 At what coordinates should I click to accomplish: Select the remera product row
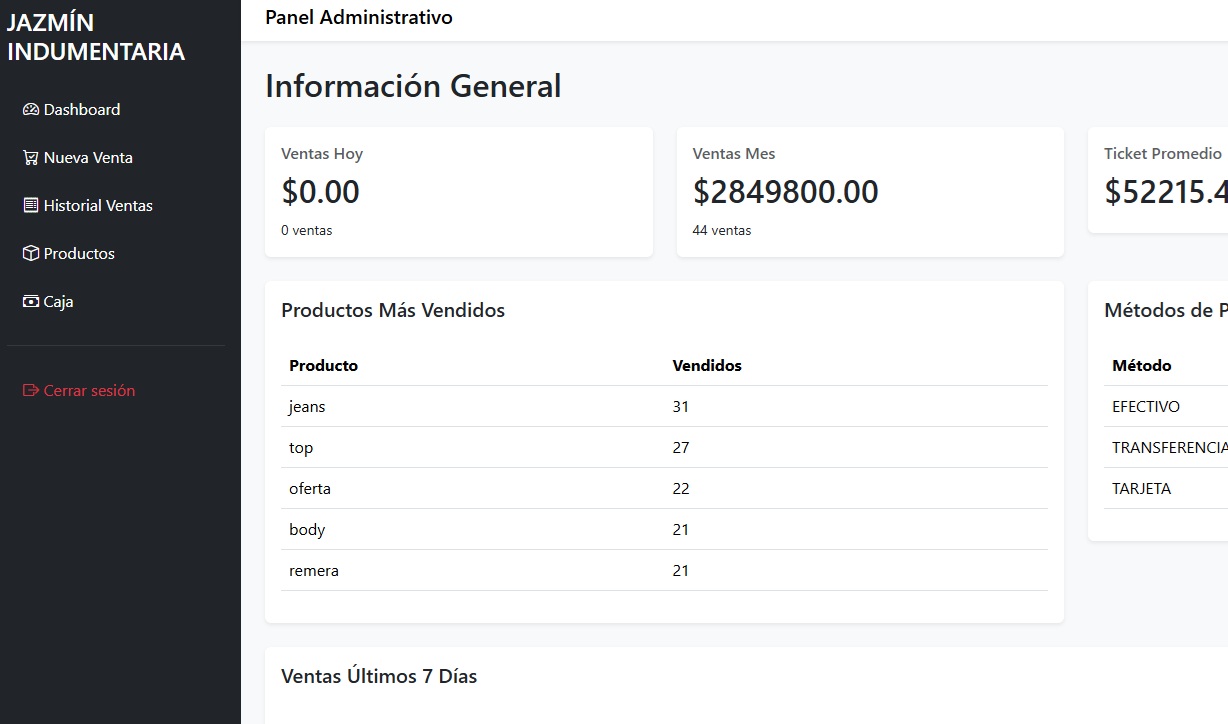pyautogui.click(x=664, y=571)
